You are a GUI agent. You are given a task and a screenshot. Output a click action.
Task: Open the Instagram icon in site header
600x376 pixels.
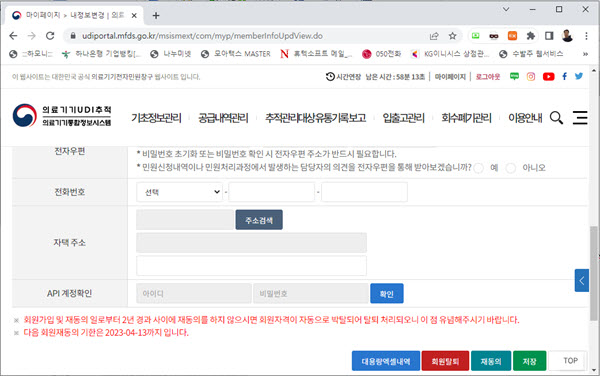(531, 77)
